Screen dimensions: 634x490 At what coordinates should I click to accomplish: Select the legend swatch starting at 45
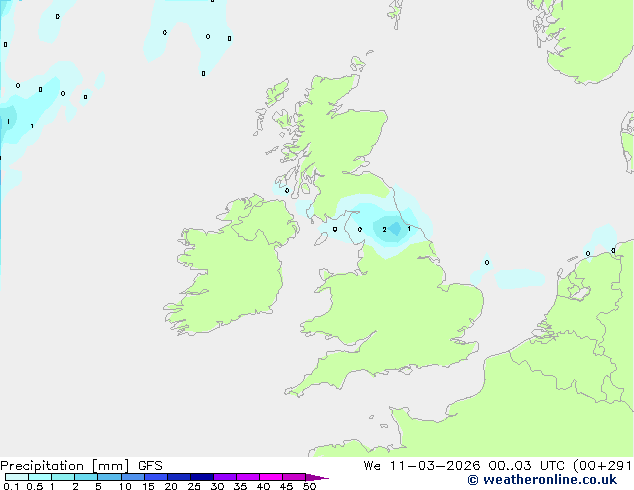click(294, 477)
